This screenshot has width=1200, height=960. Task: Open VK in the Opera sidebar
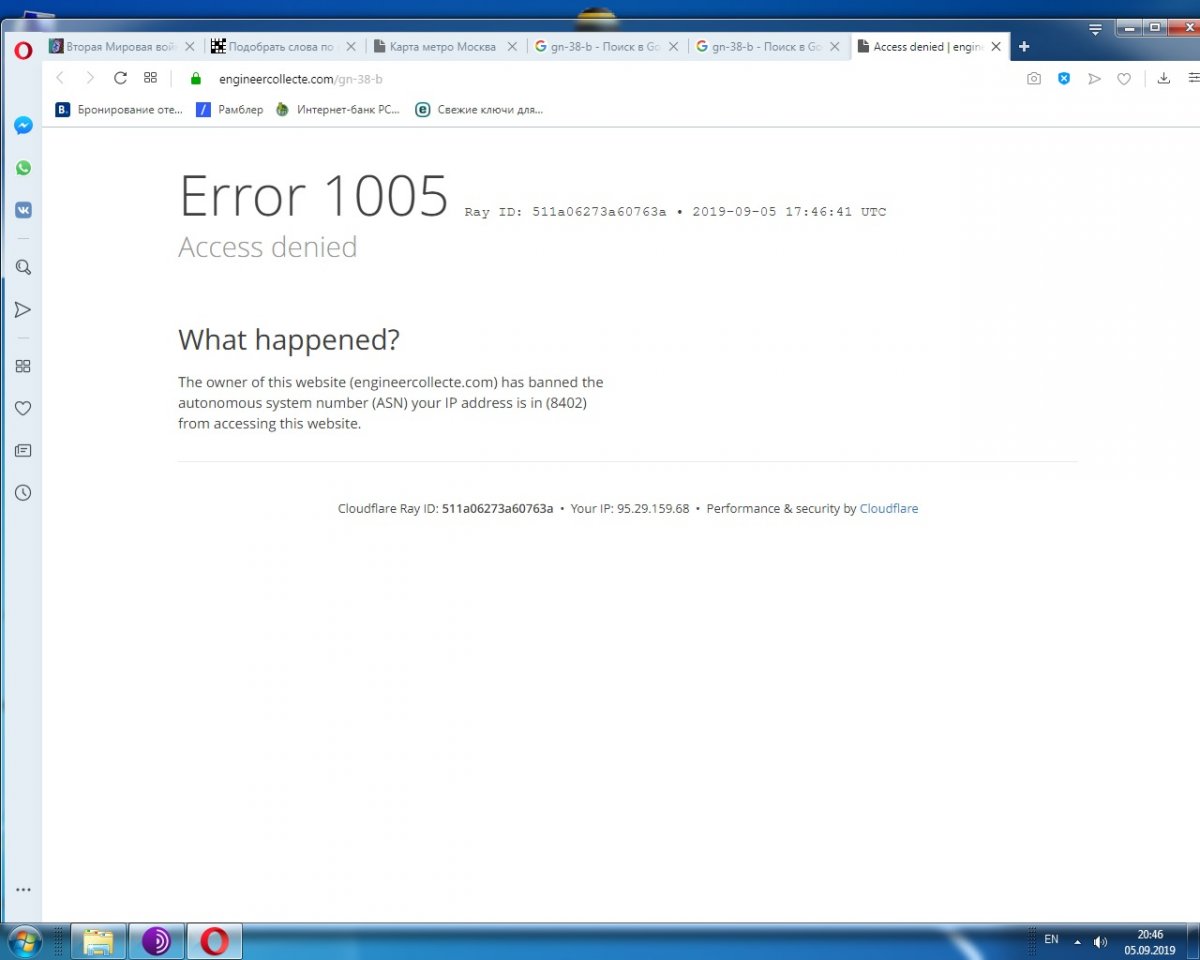[23, 210]
